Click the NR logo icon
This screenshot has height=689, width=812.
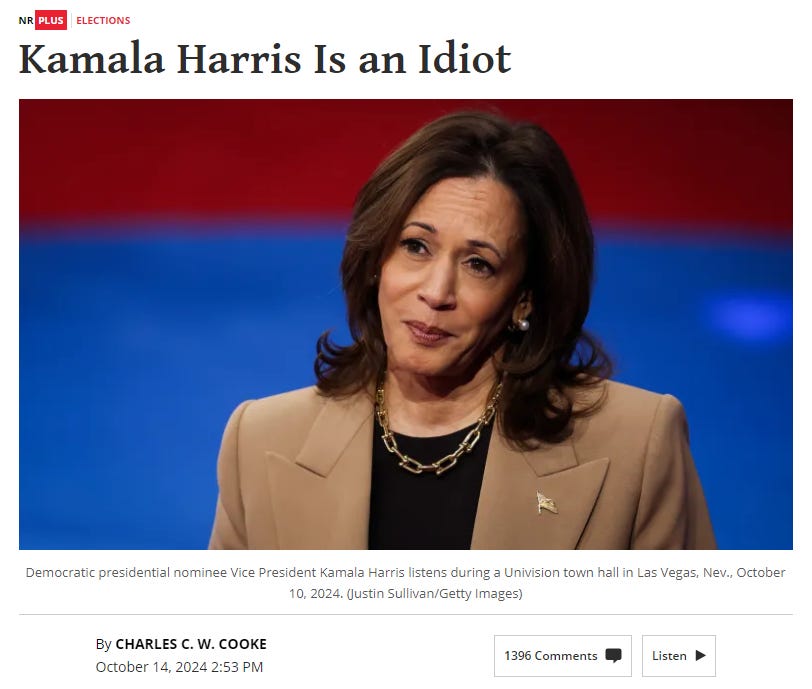26,20
